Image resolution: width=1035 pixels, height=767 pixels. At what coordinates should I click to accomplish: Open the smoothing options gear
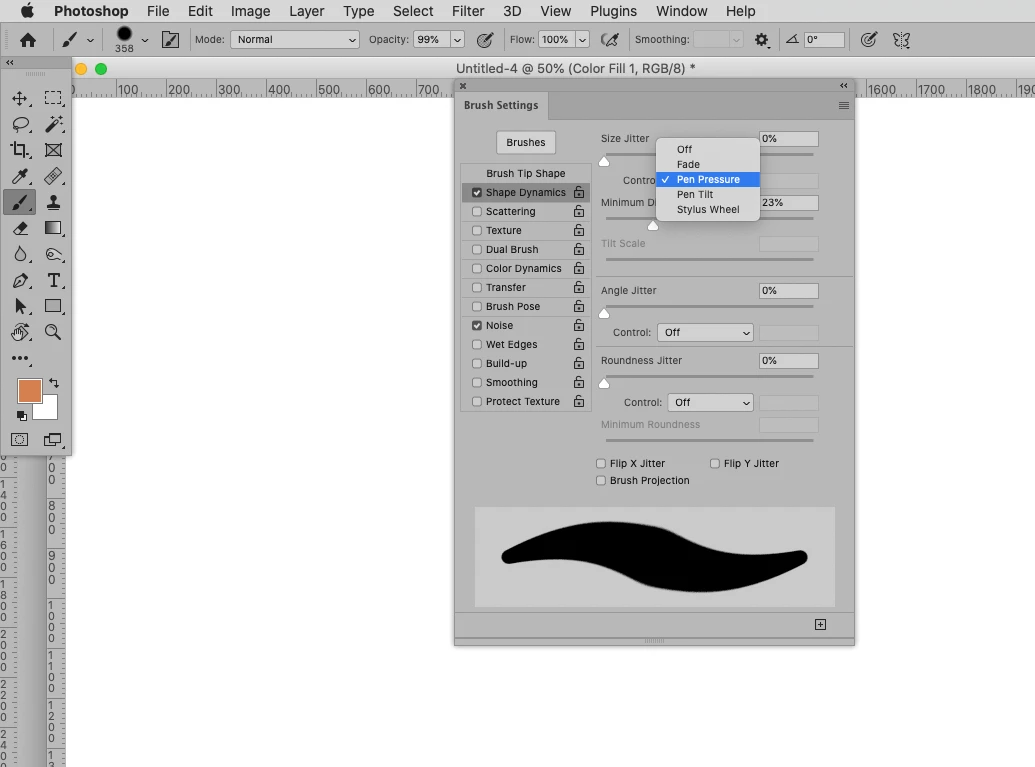tap(762, 40)
